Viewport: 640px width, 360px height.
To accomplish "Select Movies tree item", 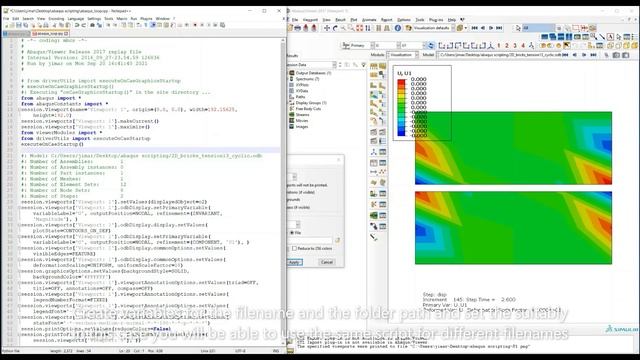I will tap(302, 121).
